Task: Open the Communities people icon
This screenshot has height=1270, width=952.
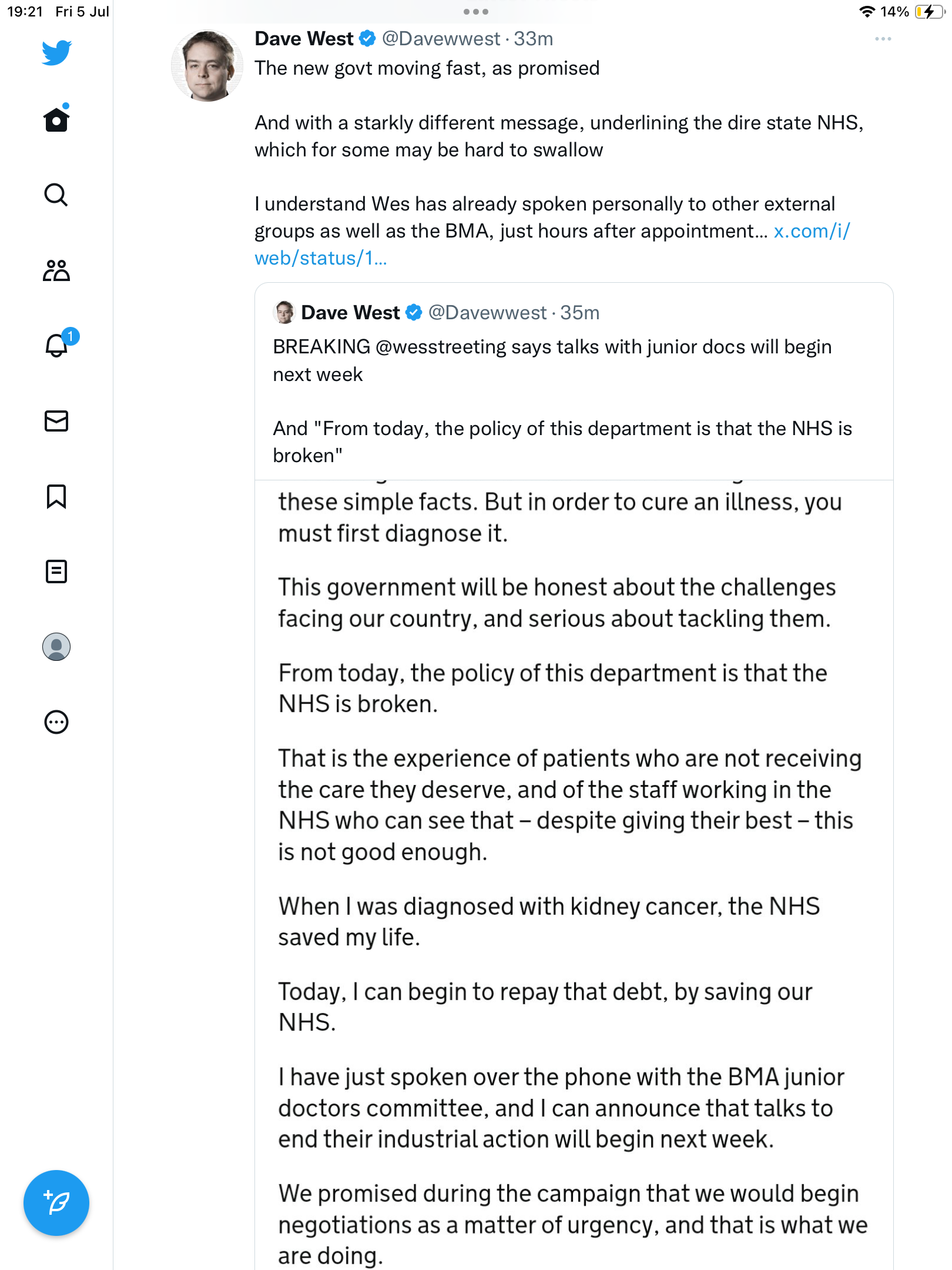Action: [x=56, y=270]
